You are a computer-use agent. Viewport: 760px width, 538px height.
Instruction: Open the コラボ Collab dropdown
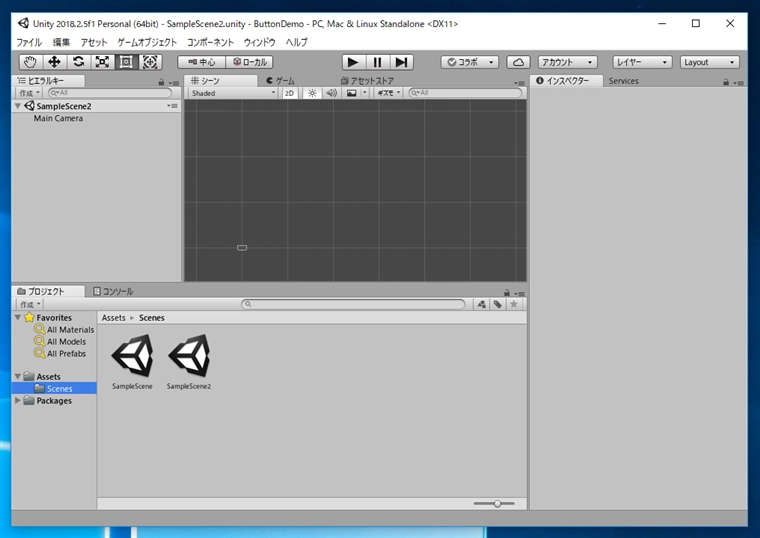[x=470, y=62]
